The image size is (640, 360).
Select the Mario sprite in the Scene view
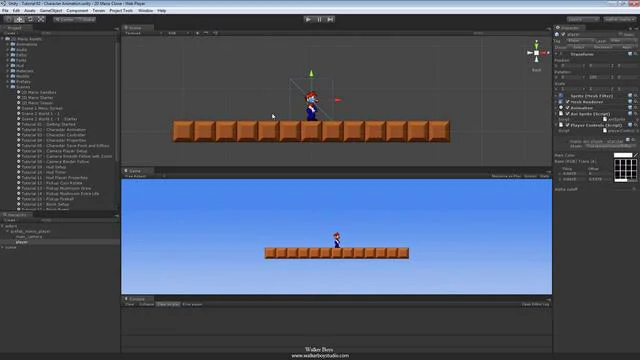point(311,106)
